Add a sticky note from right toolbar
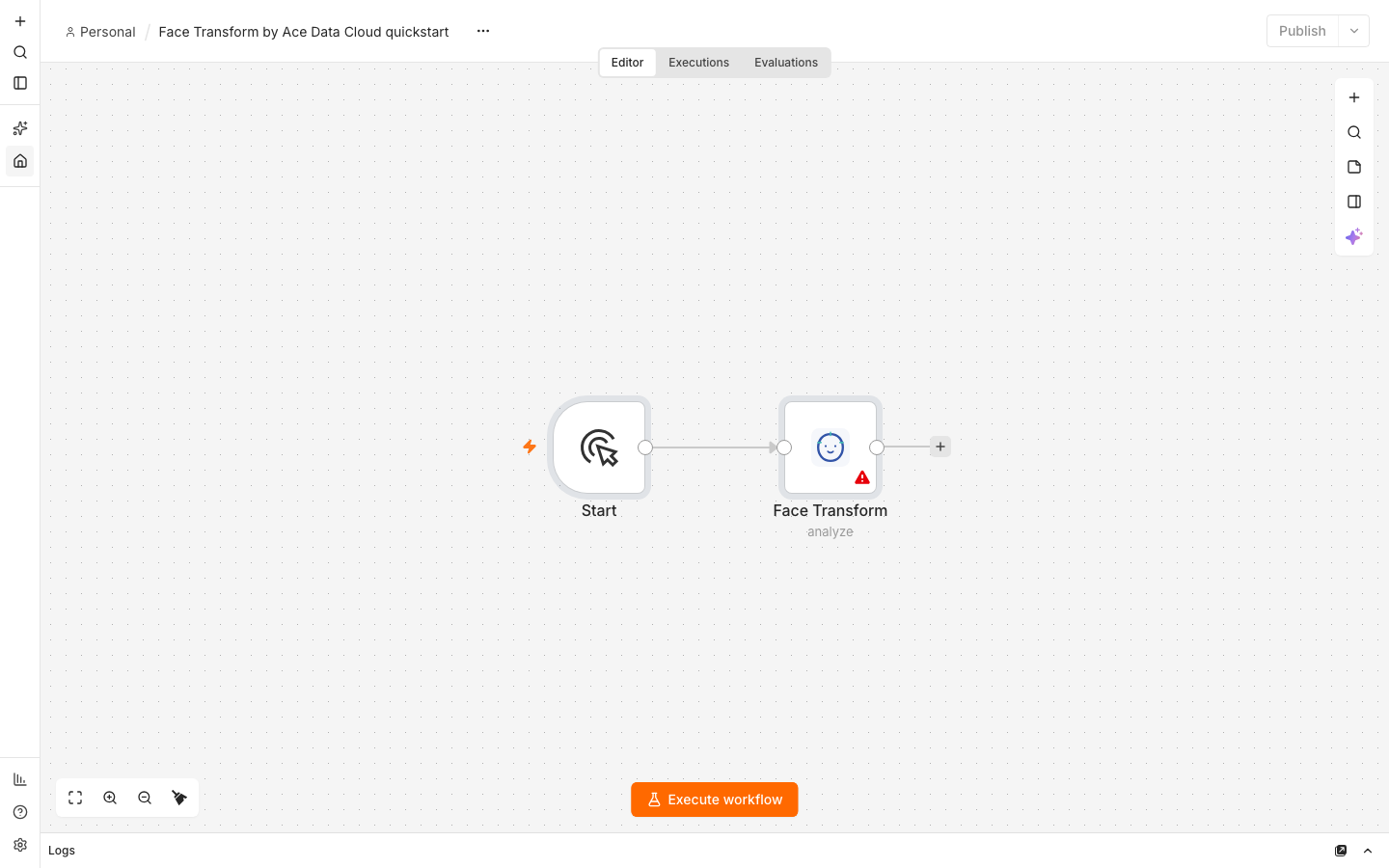This screenshot has width=1389, height=868. point(1354,167)
